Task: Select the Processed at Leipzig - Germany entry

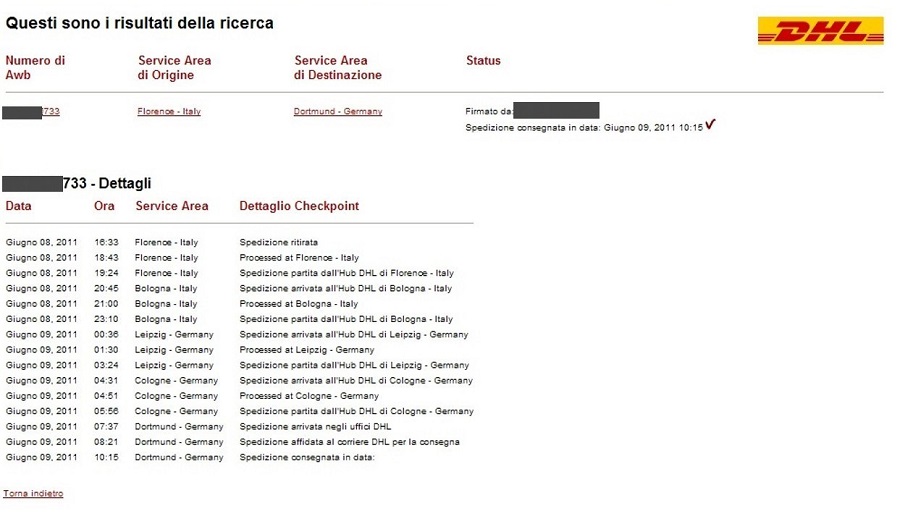Action: point(306,350)
